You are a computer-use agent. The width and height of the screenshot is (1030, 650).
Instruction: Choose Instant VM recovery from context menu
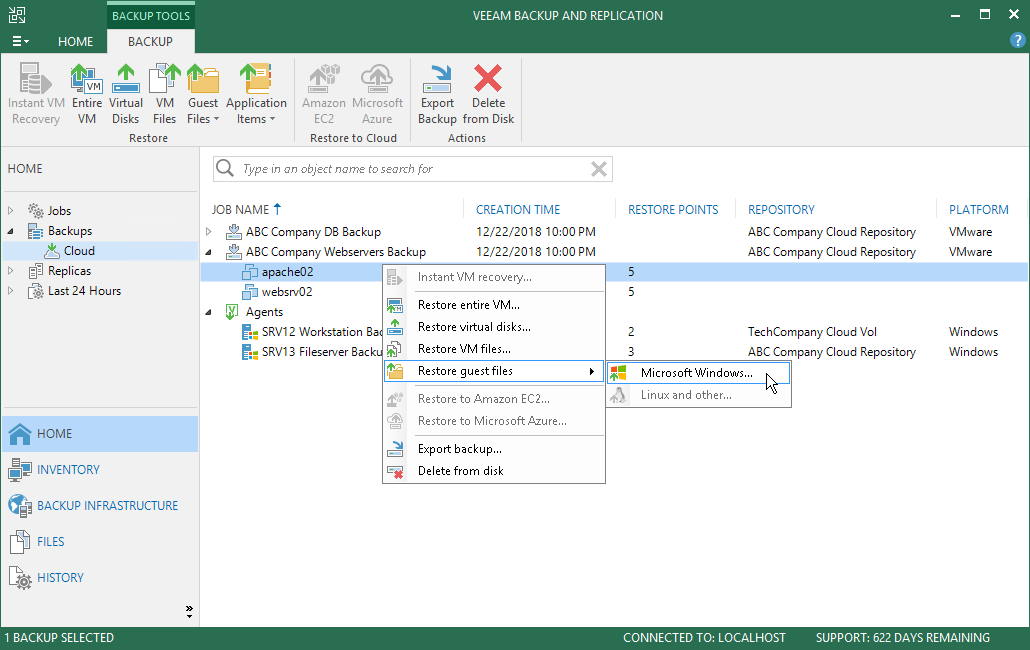(x=494, y=277)
